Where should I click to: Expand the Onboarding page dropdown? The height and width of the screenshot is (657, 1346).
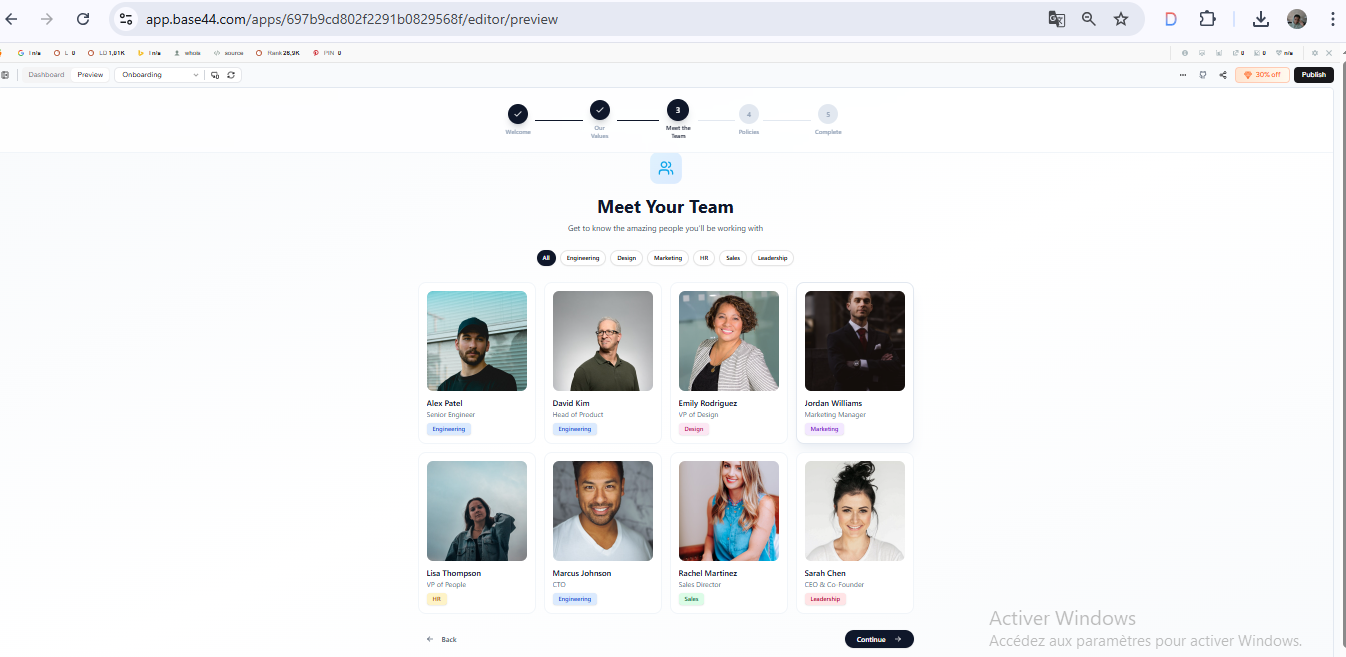point(160,75)
